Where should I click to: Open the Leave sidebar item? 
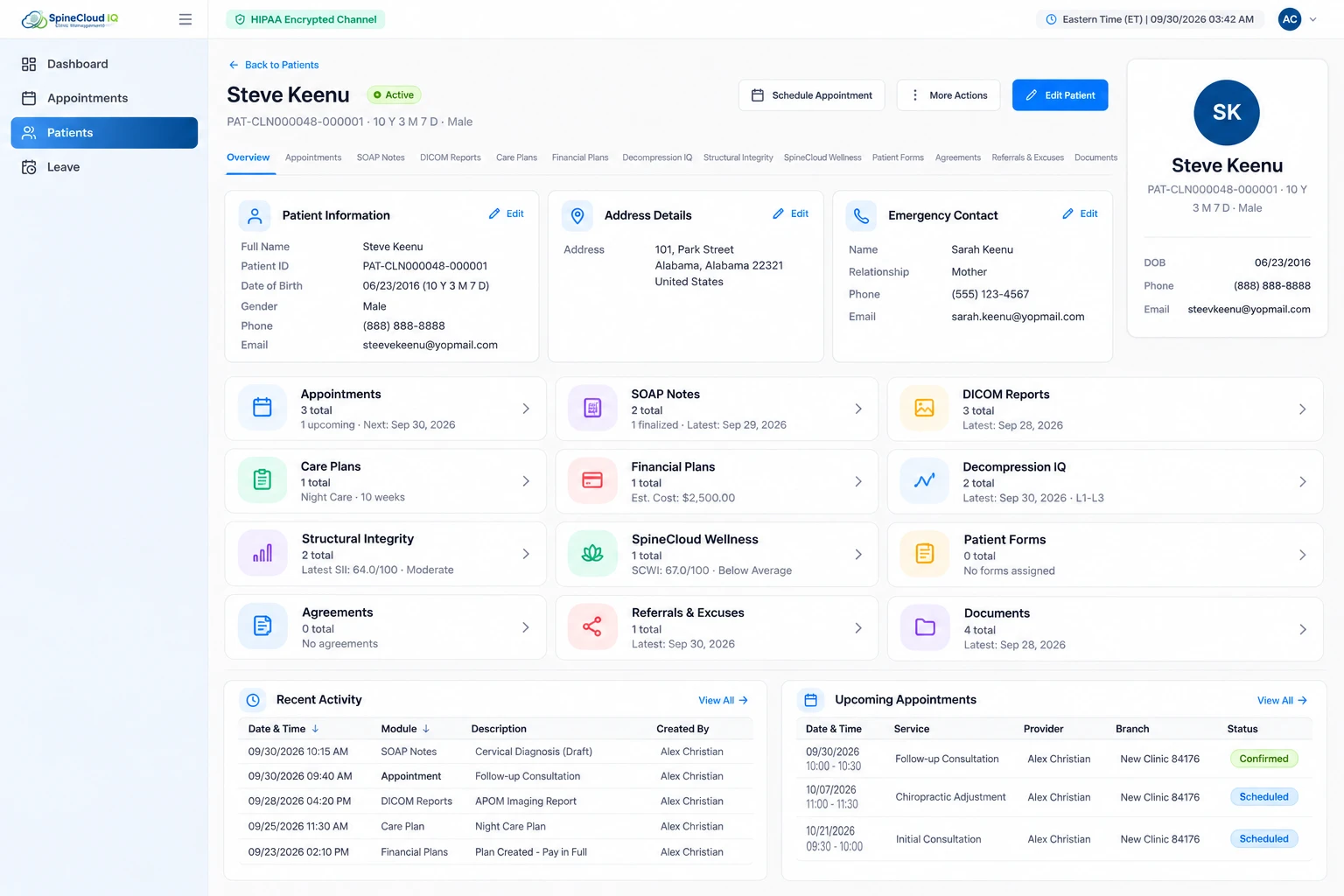point(104,167)
